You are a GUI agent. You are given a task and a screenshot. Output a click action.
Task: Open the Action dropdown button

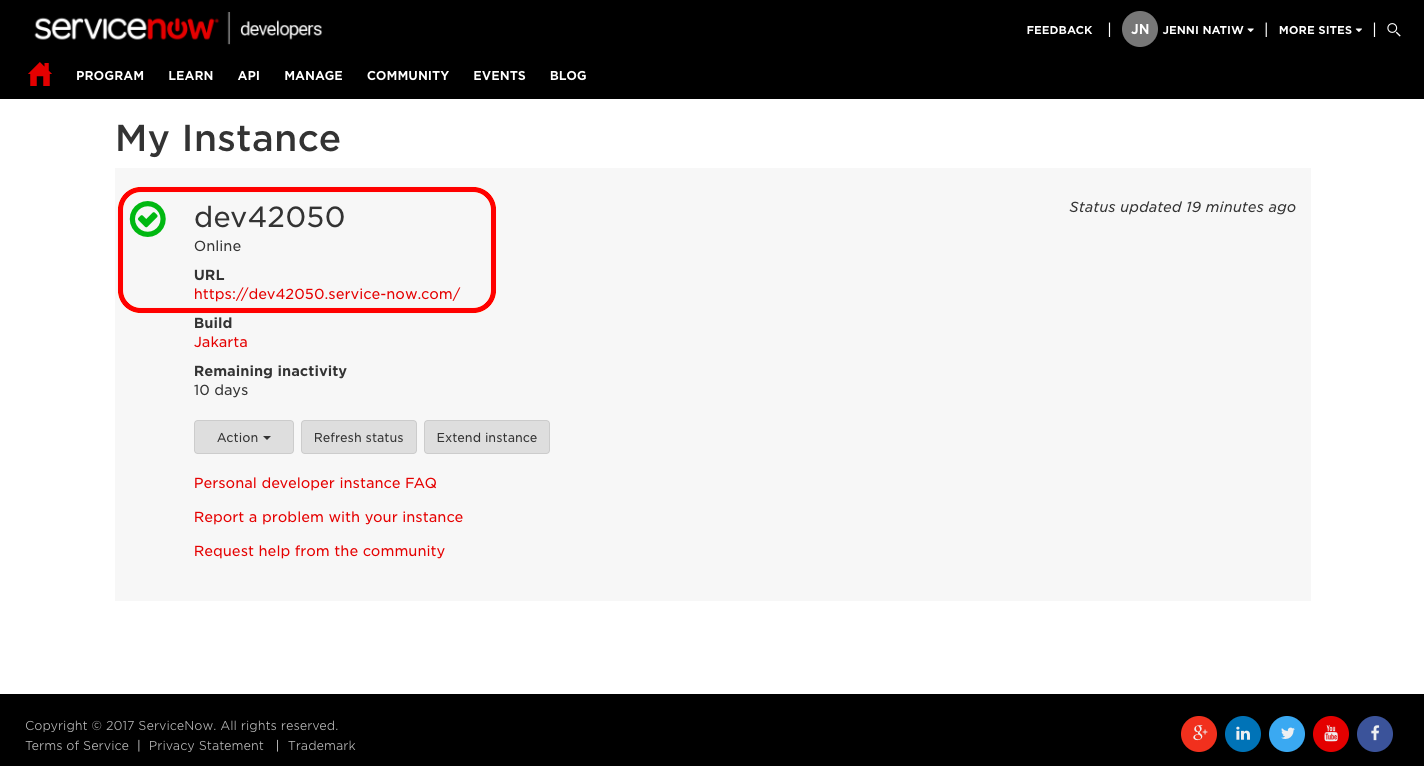(244, 437)
